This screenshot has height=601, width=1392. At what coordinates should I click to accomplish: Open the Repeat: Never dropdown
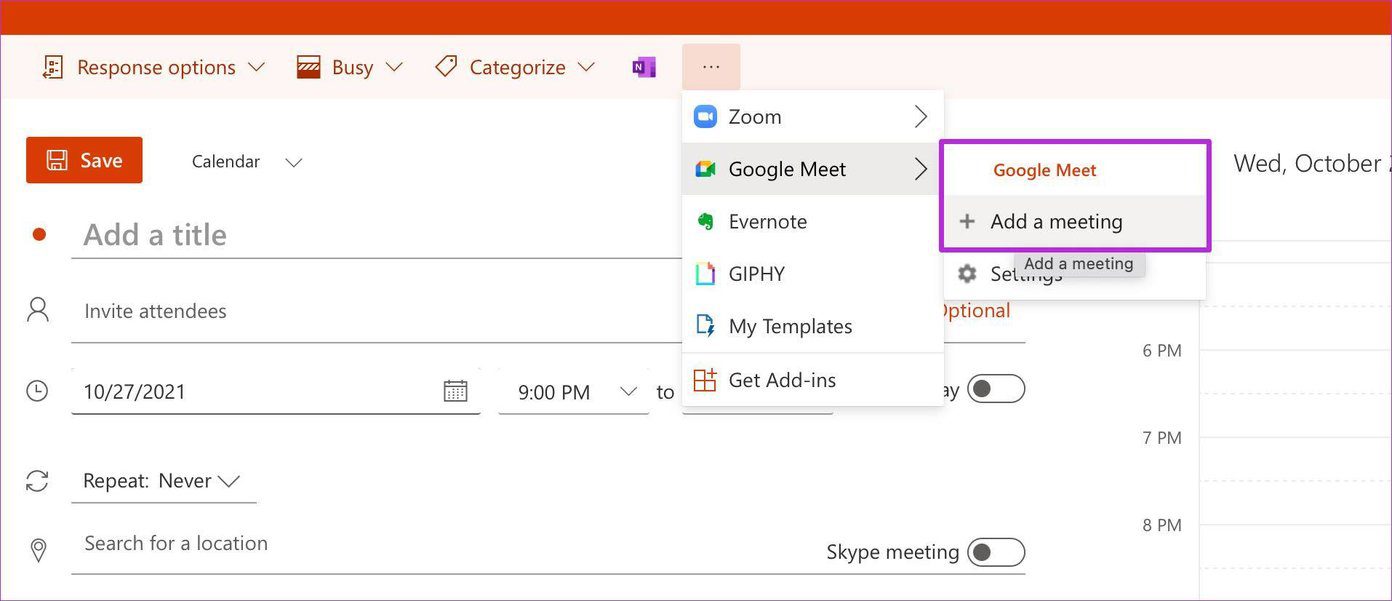[x=164, y=481]
